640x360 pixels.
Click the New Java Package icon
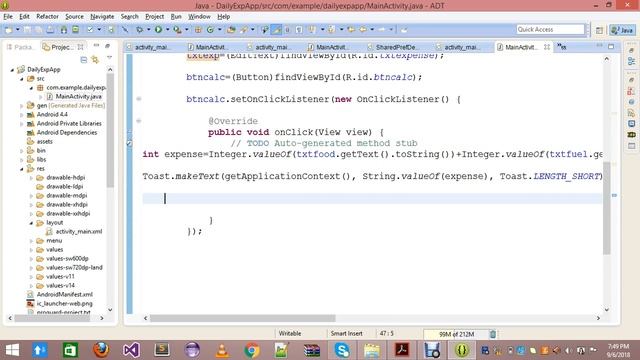pyautogui.click(x=198, y=29)
